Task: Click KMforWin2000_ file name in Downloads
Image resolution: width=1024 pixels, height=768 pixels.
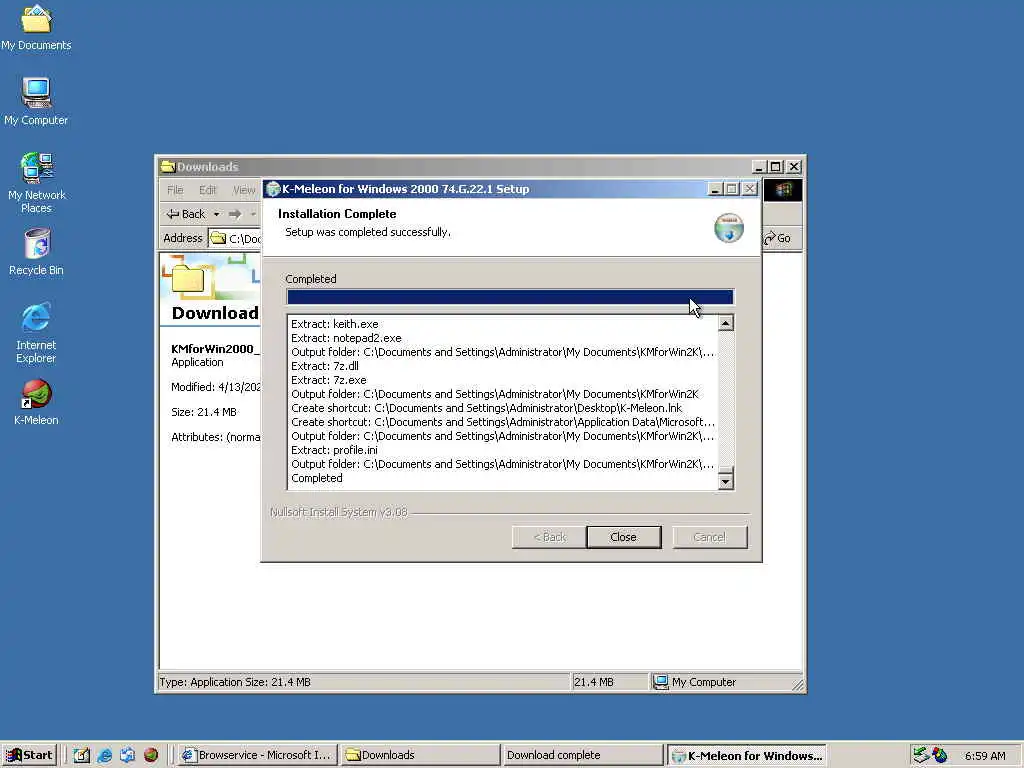Action: coord(215,349)
